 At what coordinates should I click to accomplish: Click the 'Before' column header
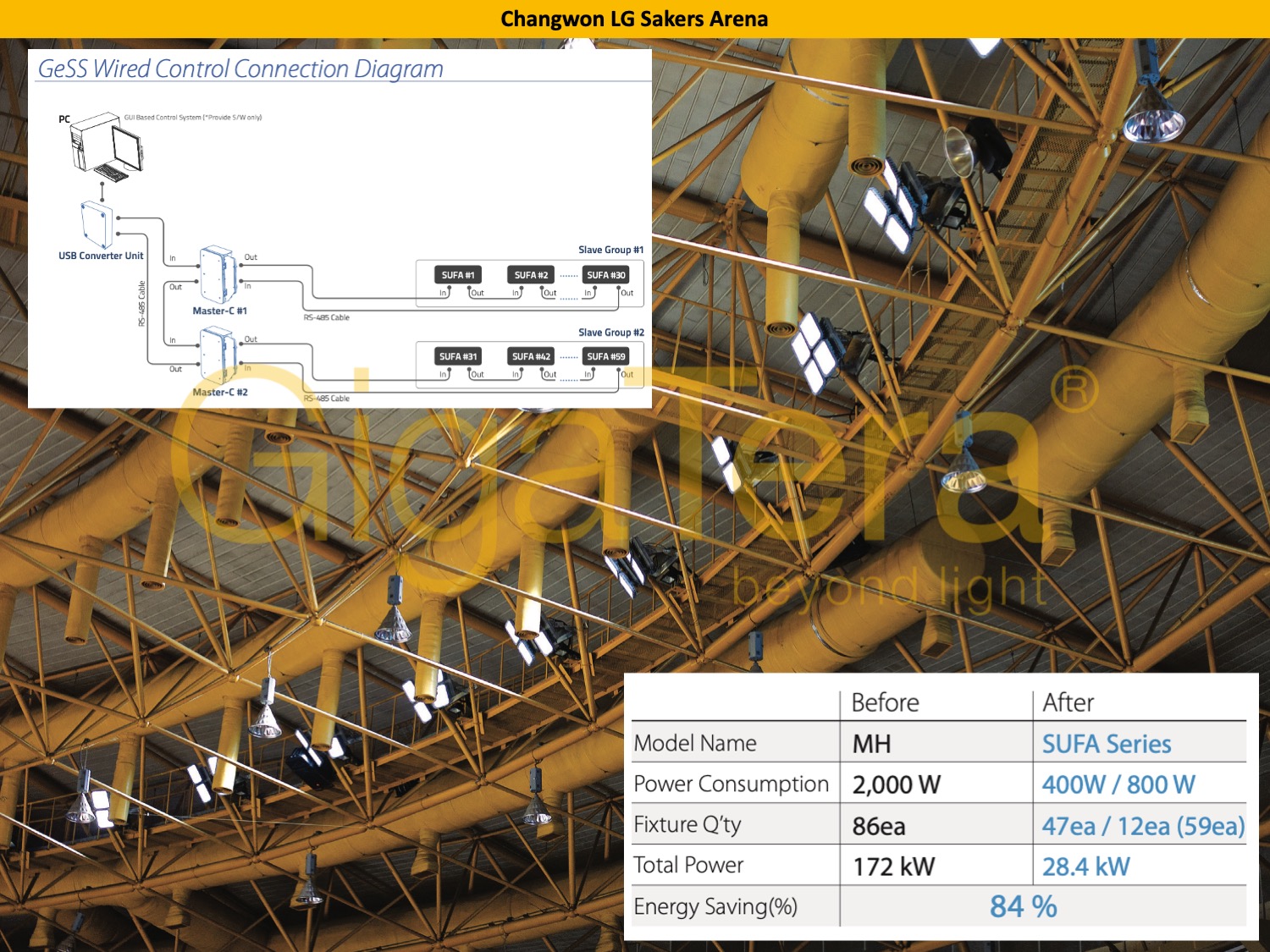pyautogui.click(x=885, y=702)
